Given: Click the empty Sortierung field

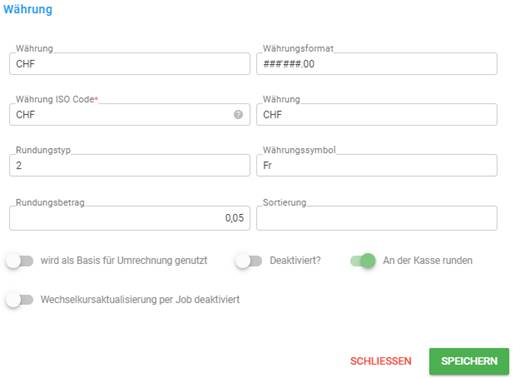Looking at the screenshot, I should pos(377,218).
